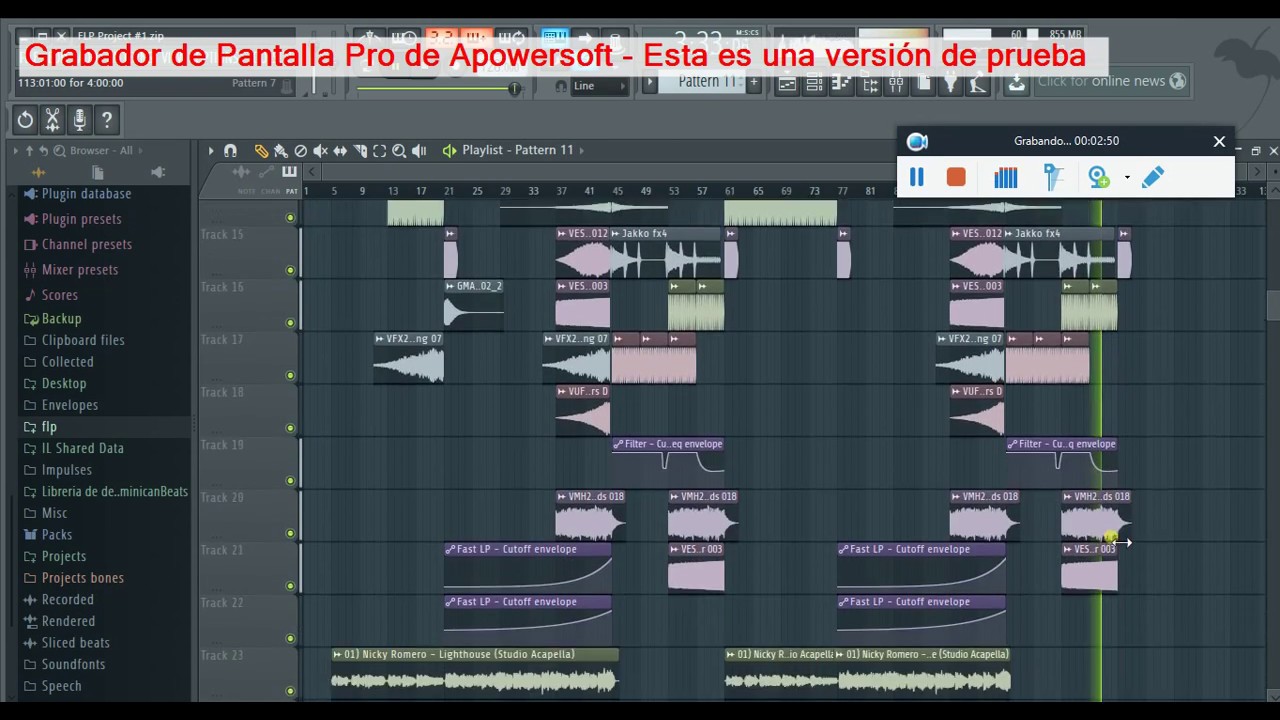1280x720 pixels.
Task: Expand the Packs folder in browser
Action: pos(57,535)
